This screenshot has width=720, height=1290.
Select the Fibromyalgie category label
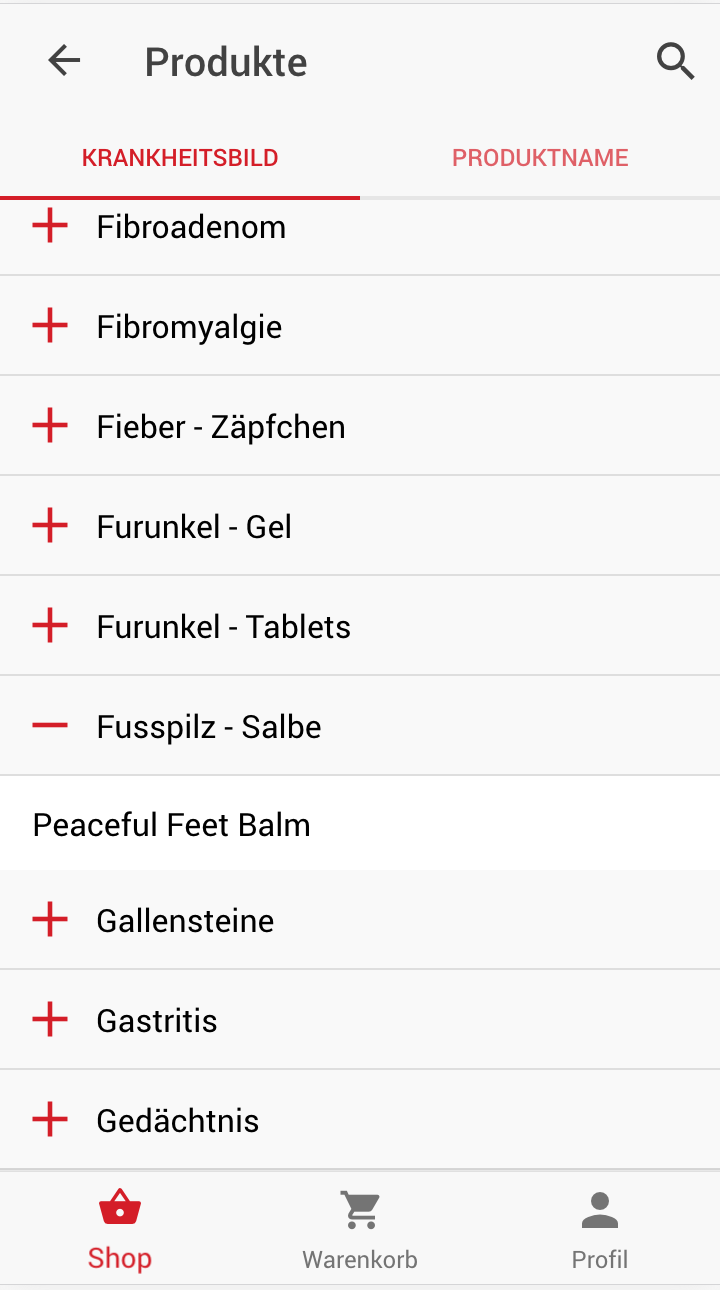pos(189,327)
